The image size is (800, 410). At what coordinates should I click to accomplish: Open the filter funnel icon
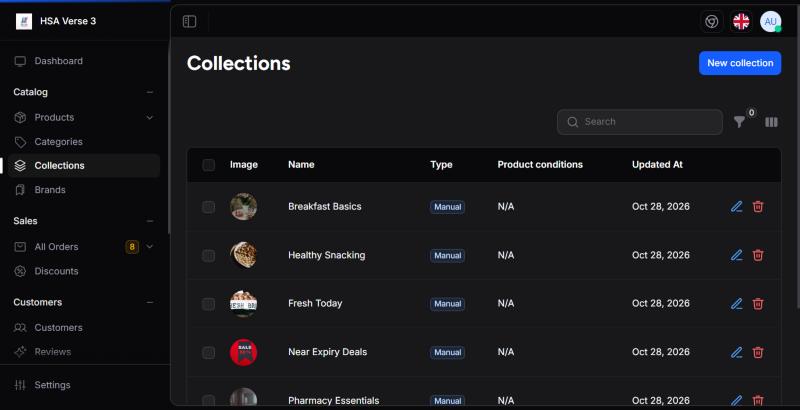pos(739,122)
